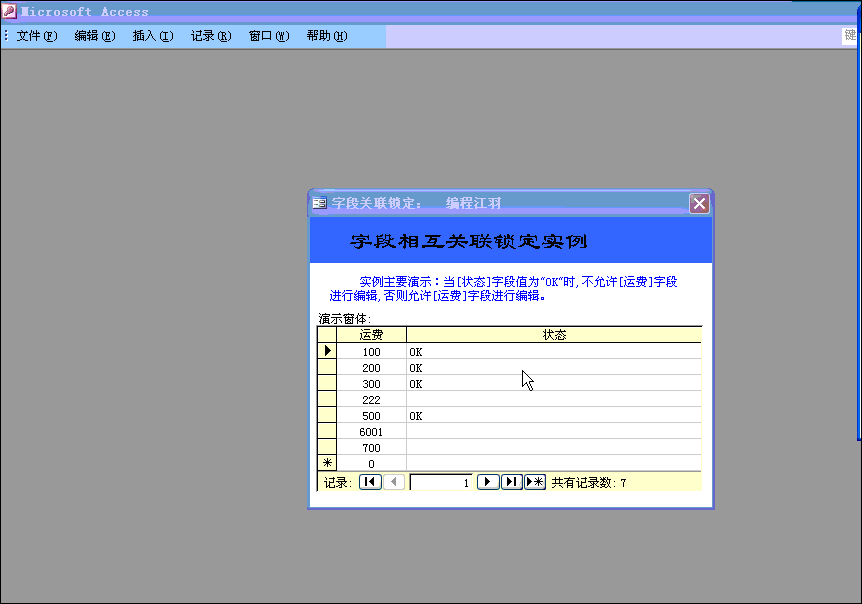The width and height of the screenshot is (862, 604).
Task: Click the 运费 column header
Action: (371, 335)
